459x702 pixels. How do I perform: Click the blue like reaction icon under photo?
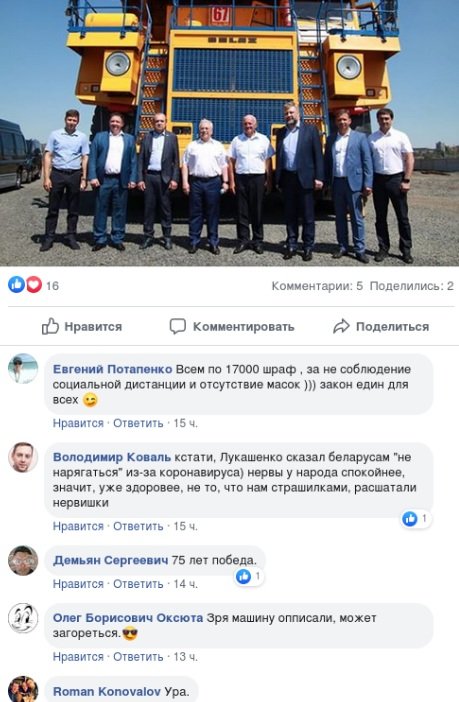tap(17, 285)
